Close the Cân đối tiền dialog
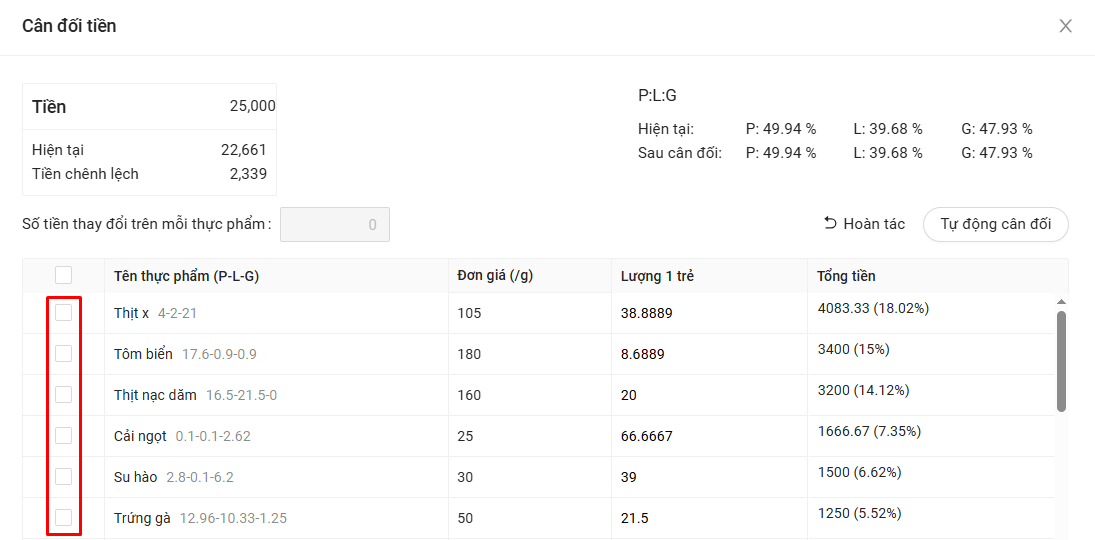This screenshot has width=1095, height=540. (x=1065, y=26)
